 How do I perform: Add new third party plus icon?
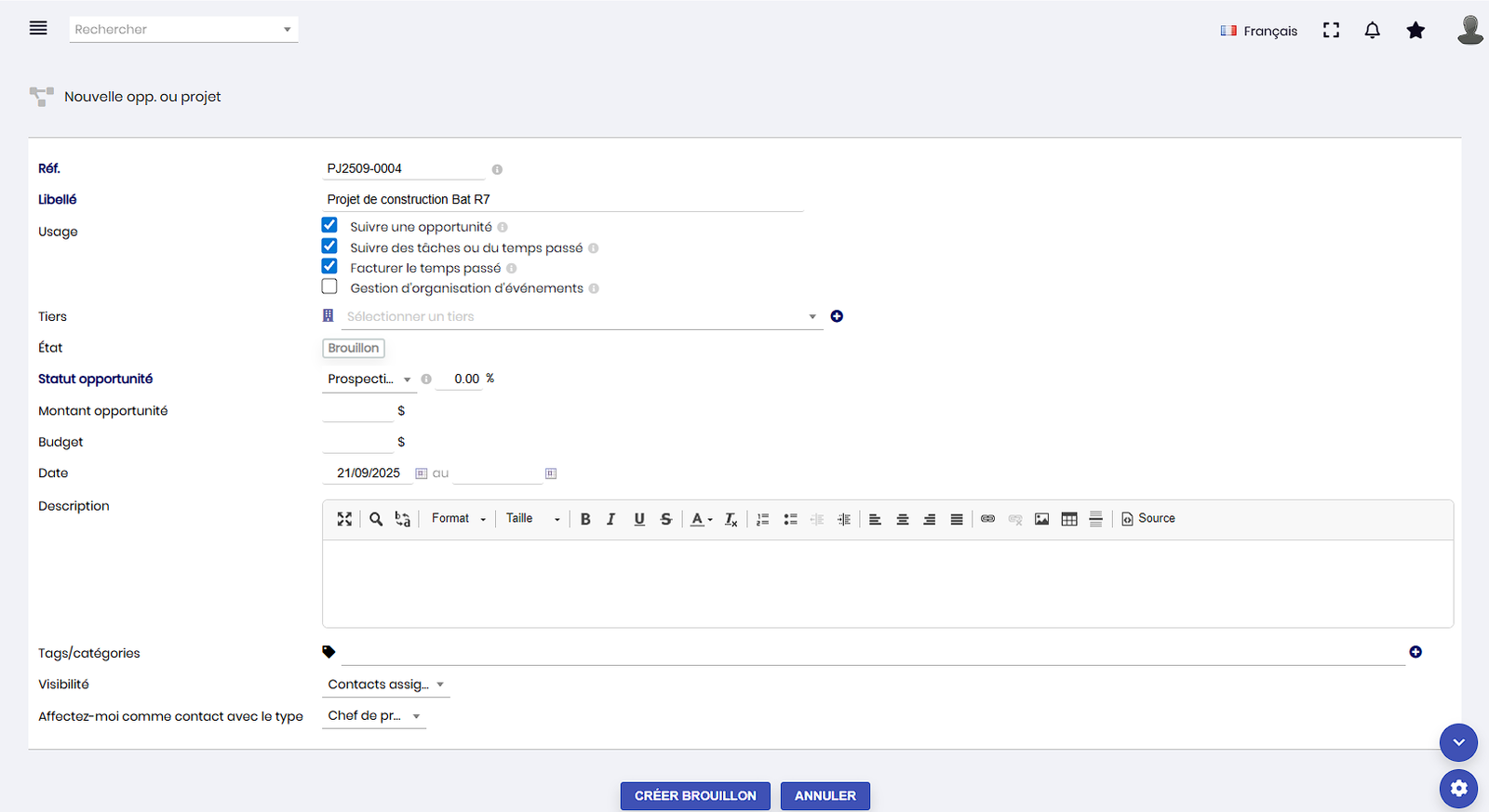coord(837,316)
